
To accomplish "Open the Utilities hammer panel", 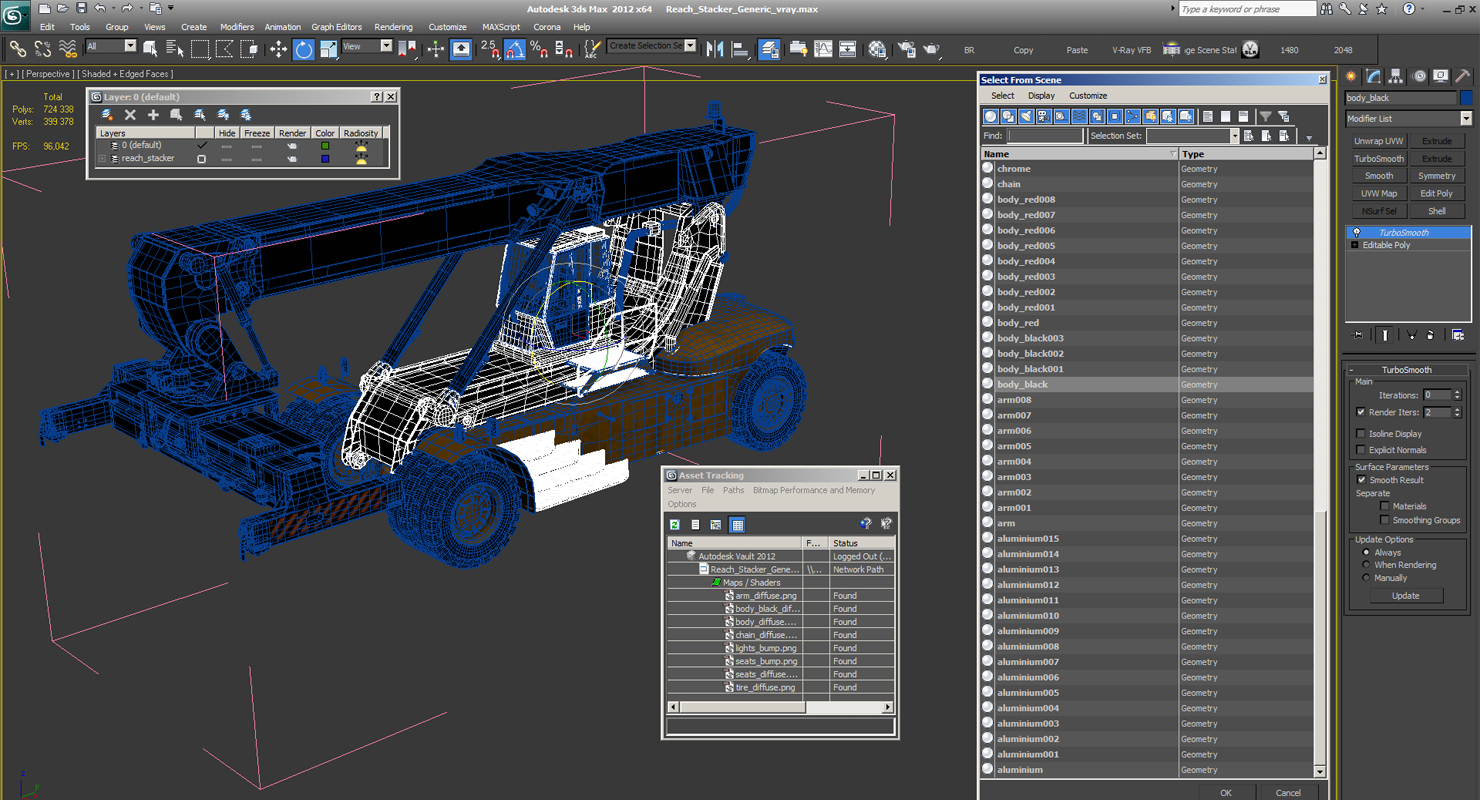I will (1463, 76).
